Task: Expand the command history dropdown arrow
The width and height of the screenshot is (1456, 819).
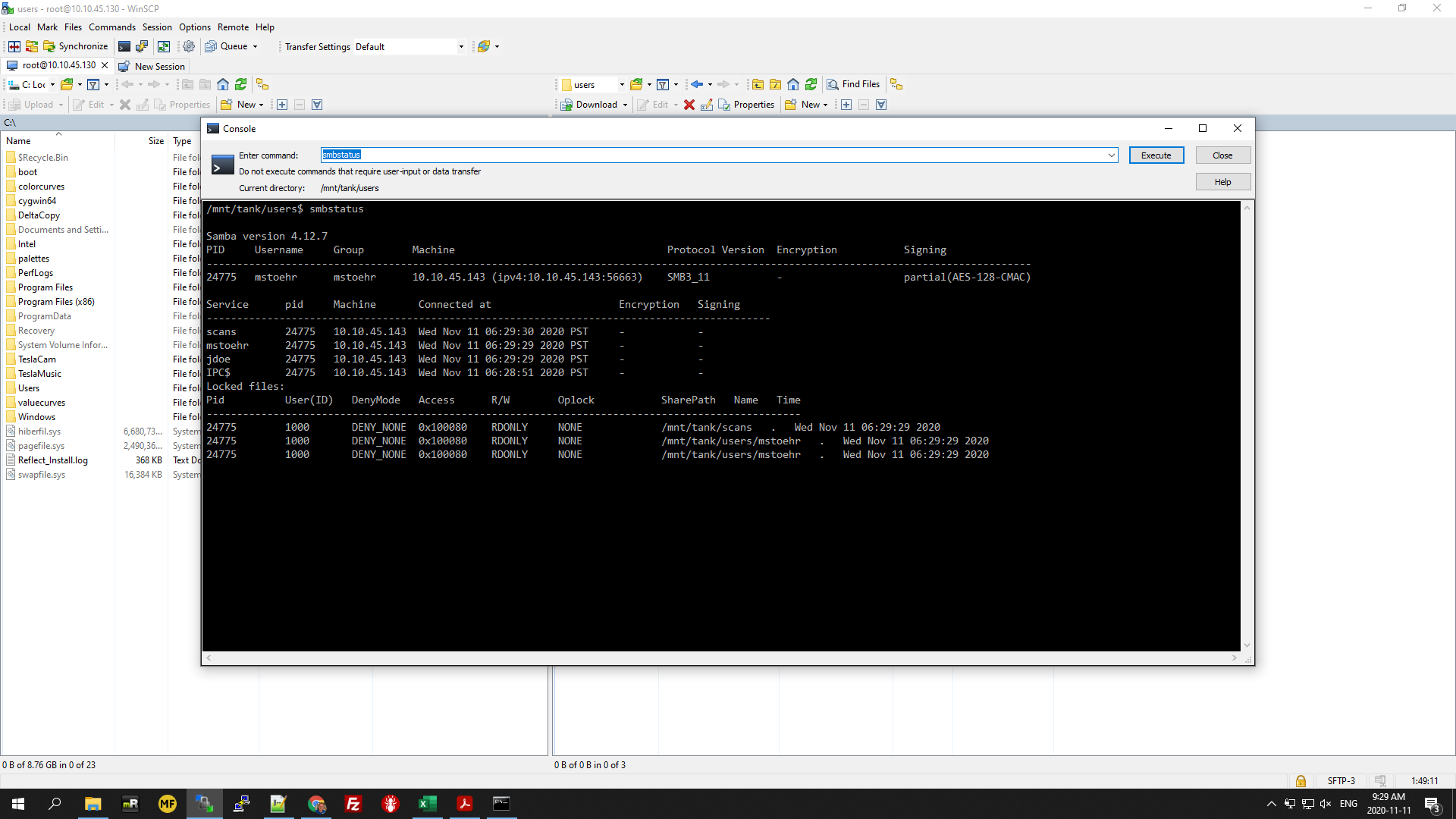Action: [x=1112, y=155]
